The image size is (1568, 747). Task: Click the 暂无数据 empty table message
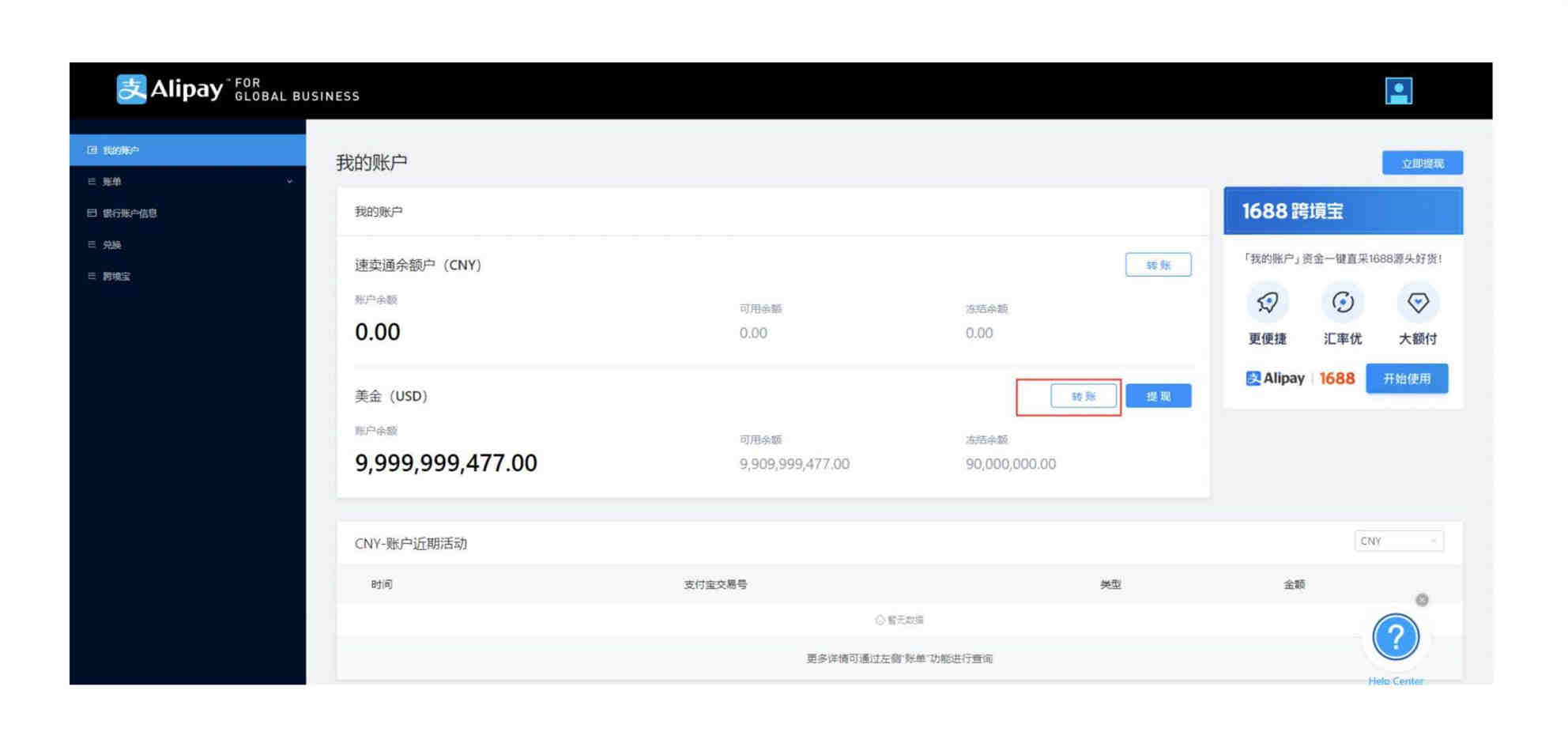(899, 621)
